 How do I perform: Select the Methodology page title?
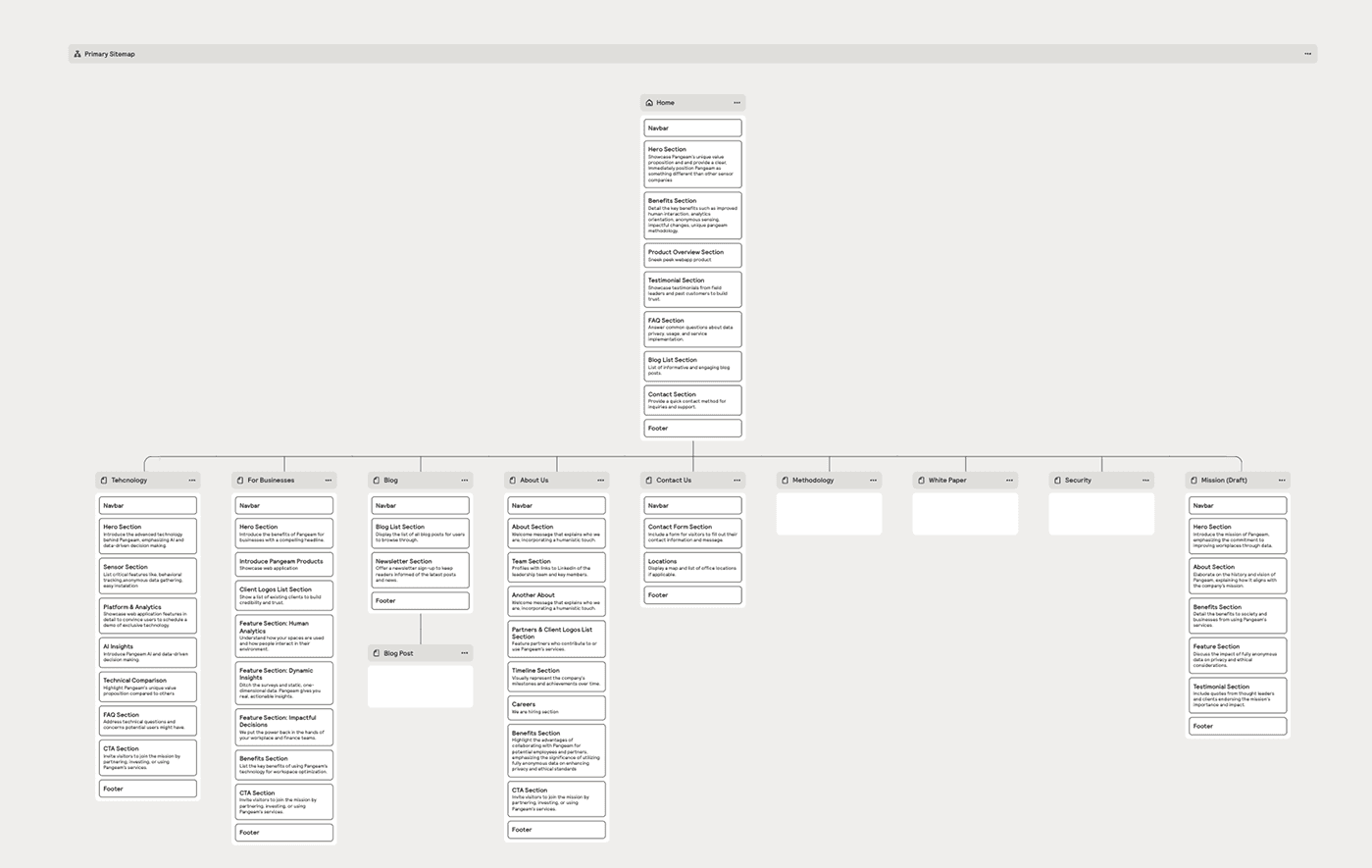point(813,480)
